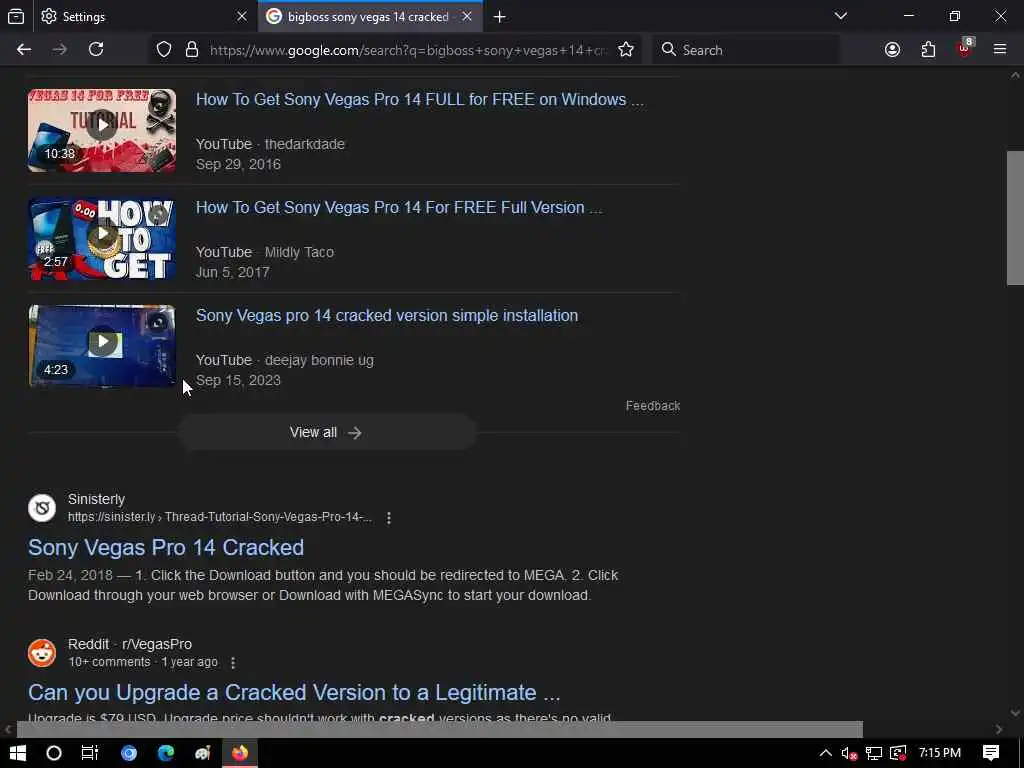The height and width of the screenshot is (768, 1024).
Task: Show hidden system tray icons
Action: click(x=825, y=753)
